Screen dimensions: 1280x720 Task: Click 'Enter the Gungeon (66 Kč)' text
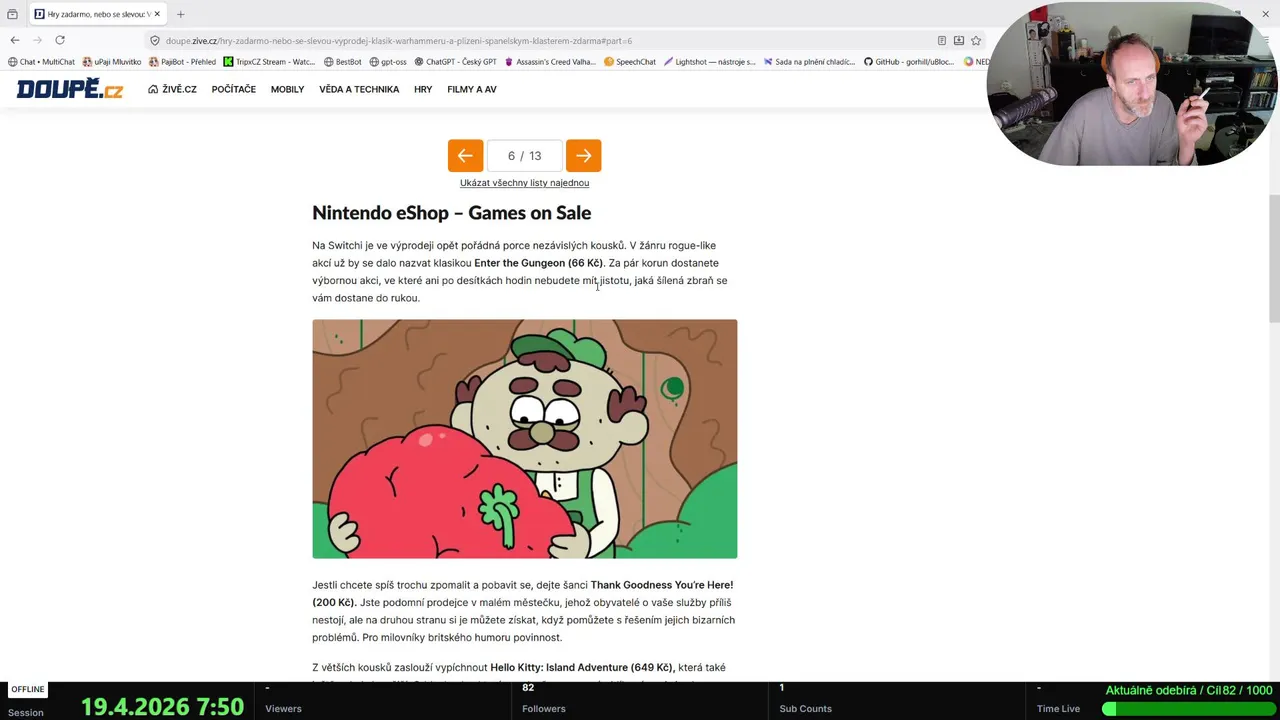coord(538,263)
